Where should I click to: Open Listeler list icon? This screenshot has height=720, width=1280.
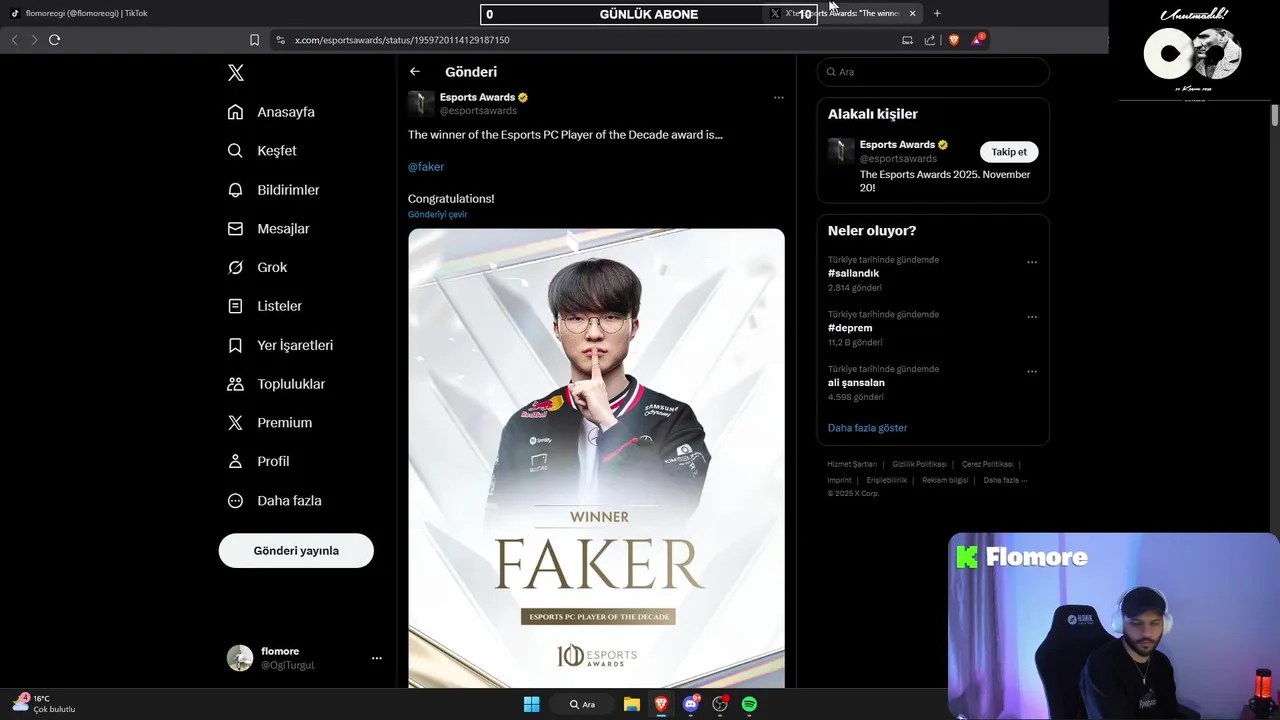tap(235, 306)
